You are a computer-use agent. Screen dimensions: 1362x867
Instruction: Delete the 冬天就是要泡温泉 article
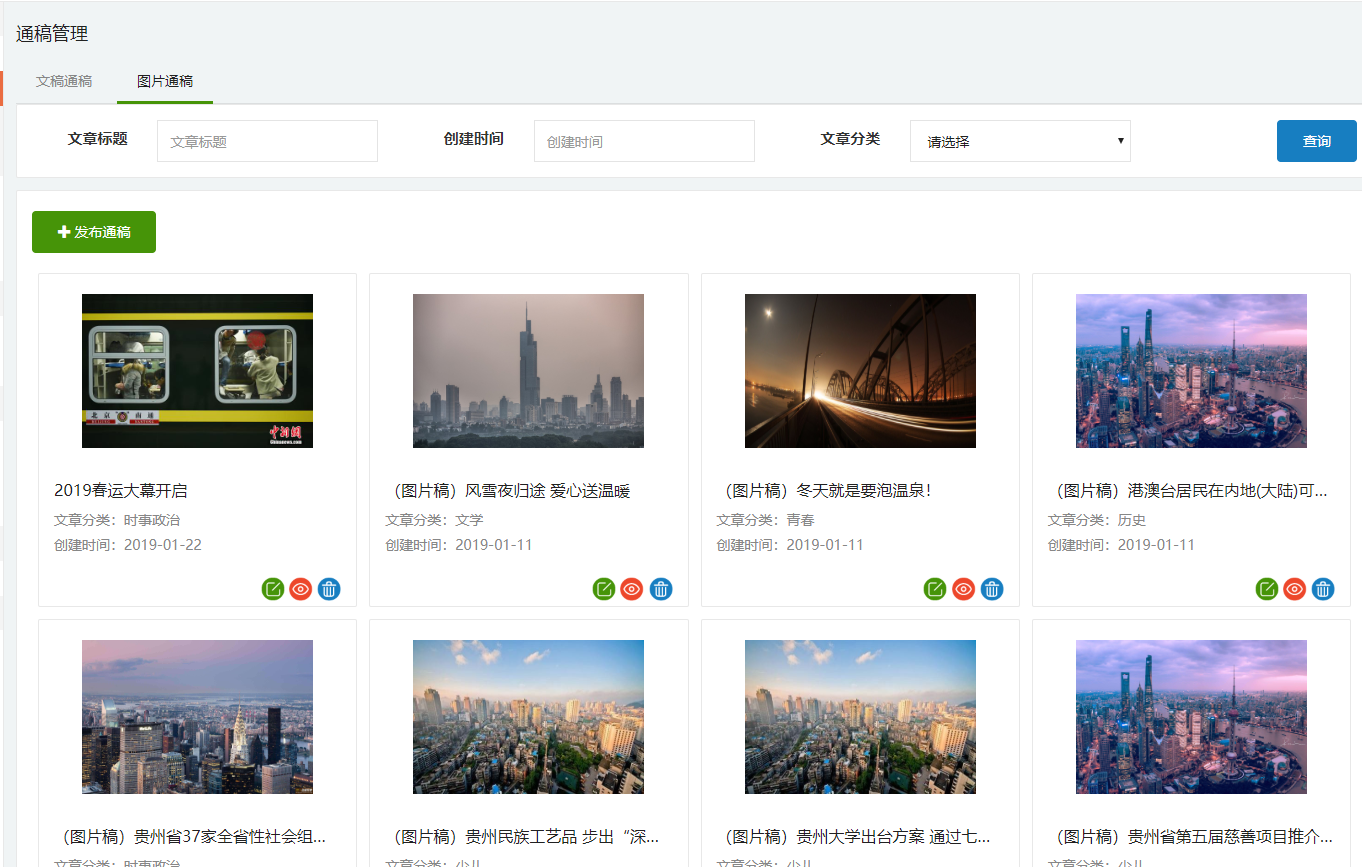click(x=992, y=589)
